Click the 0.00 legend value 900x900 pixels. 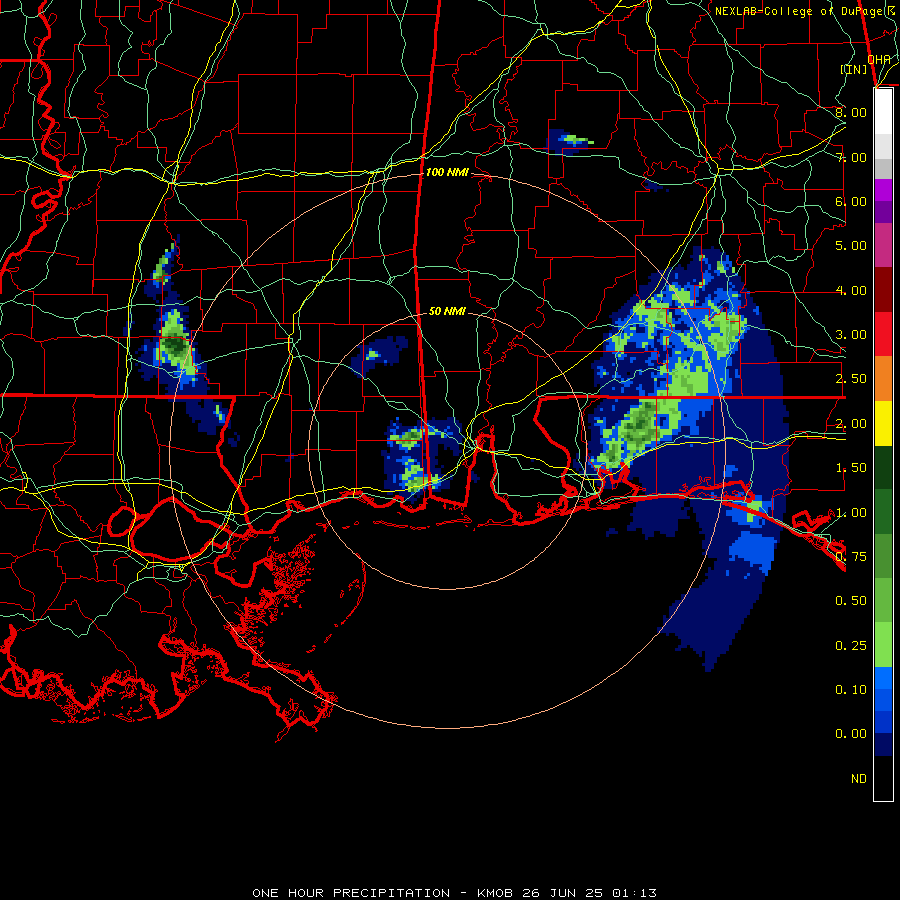coord(851,734)
